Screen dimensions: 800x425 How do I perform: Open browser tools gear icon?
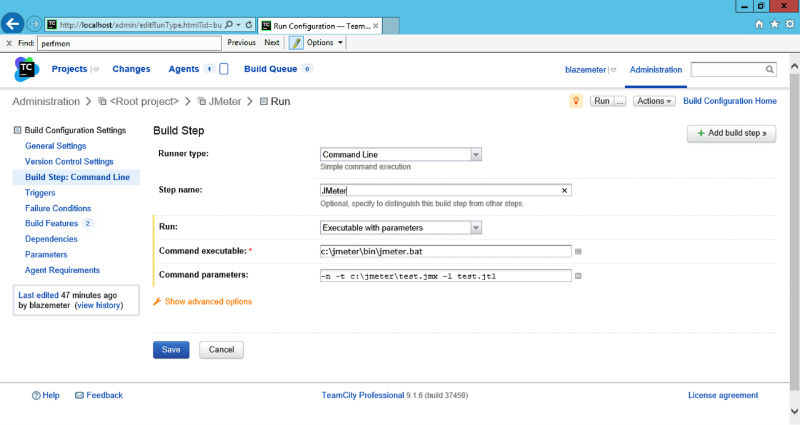pyautogui.click(x=790, y=24)
